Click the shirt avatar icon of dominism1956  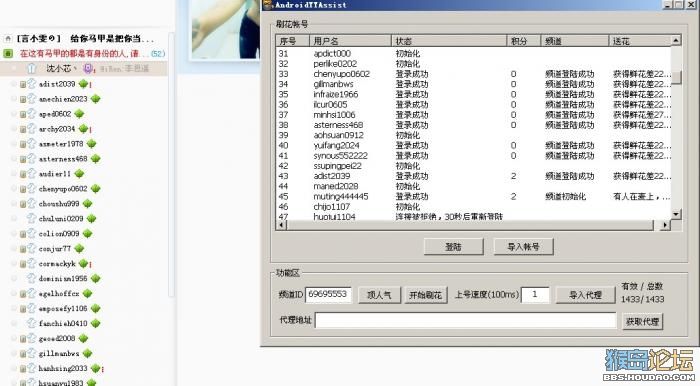(x=31, y=278)
